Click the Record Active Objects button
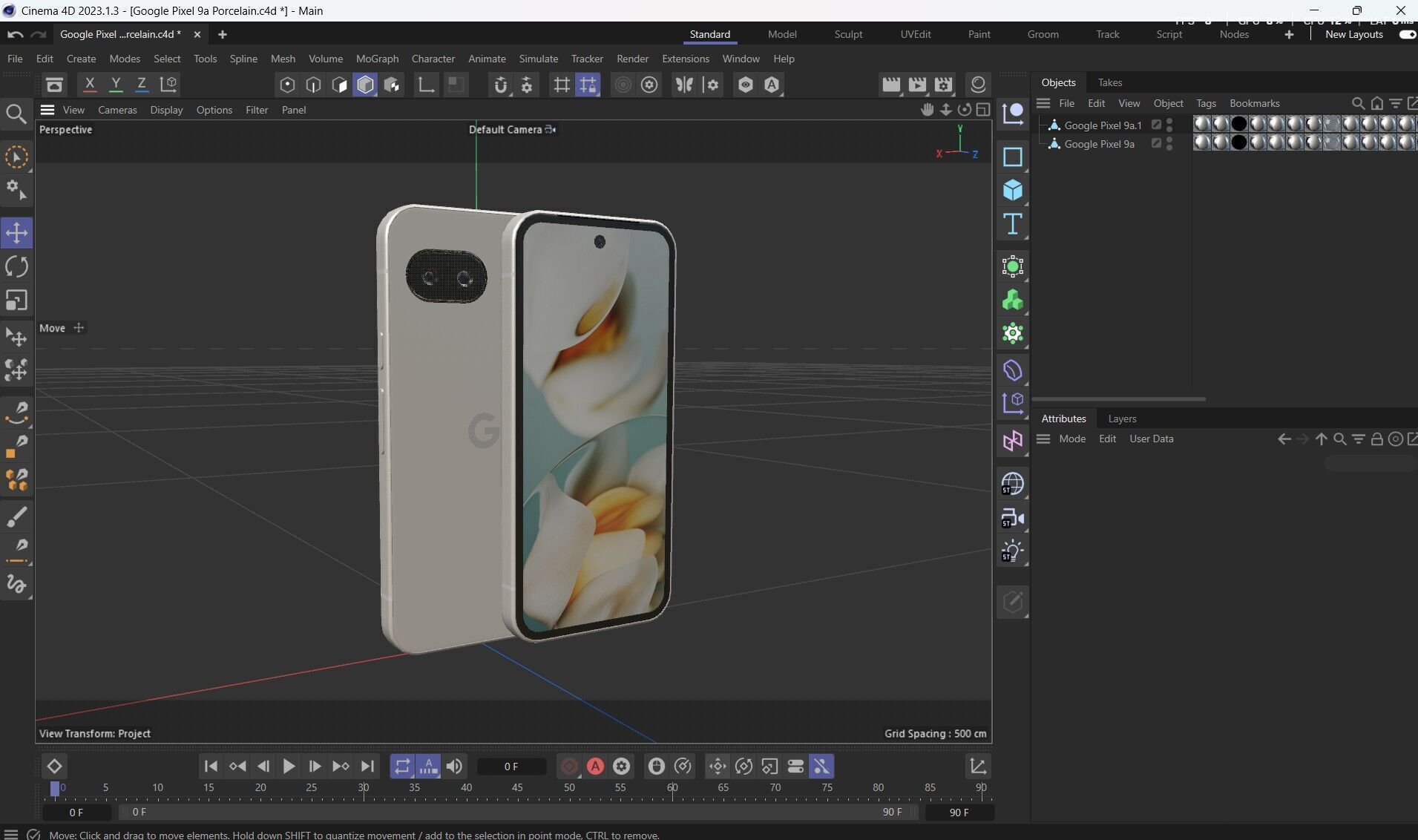Viewport: 1418px width, 840px height. [569, 767]
